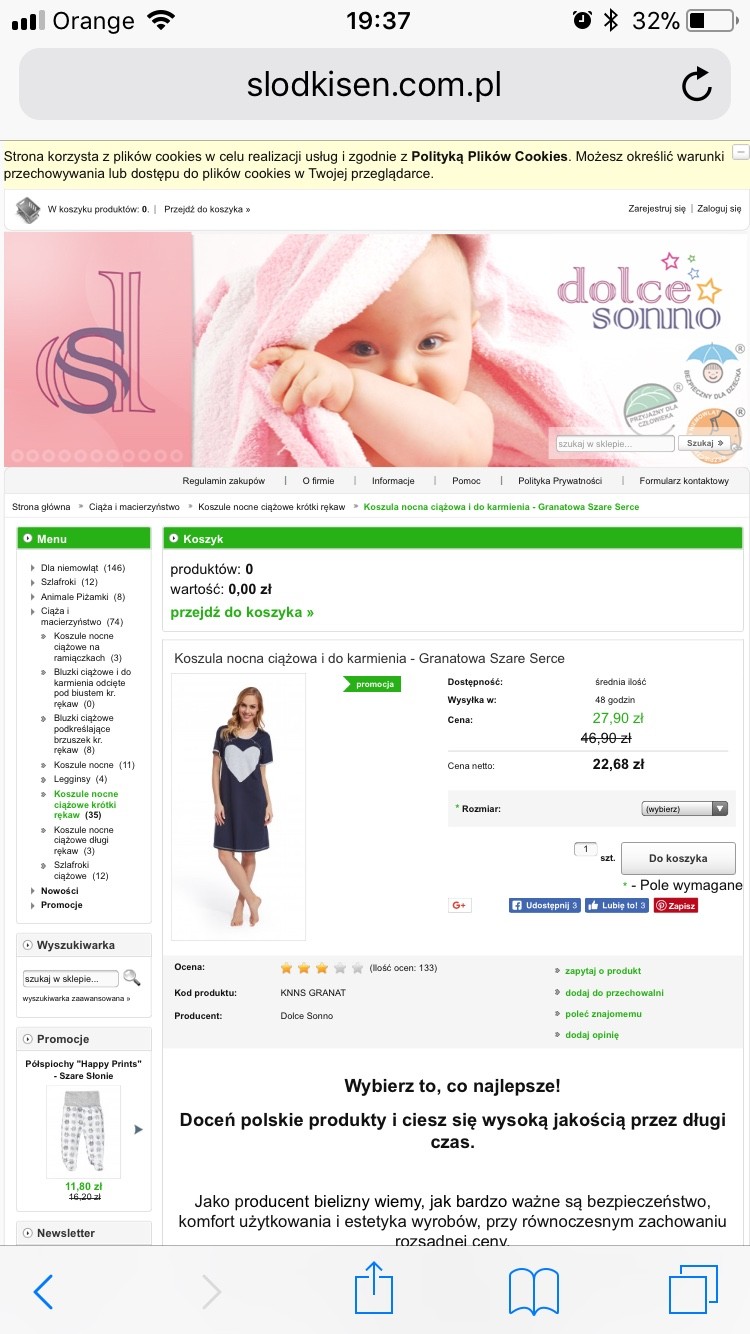Tap the Safari share icon

pos(374,1289)
